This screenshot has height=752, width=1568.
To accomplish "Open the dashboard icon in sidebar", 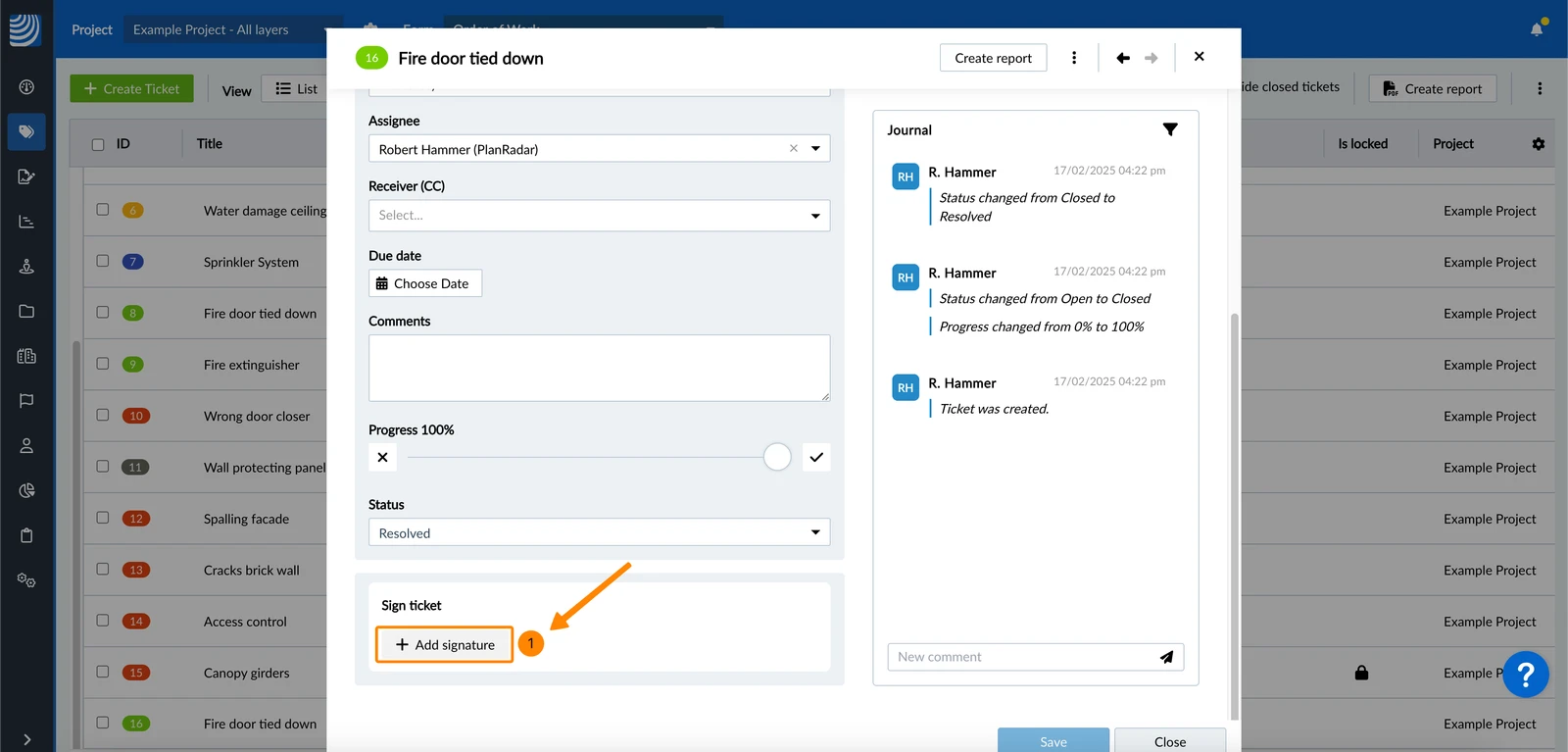I will (26, 87).
